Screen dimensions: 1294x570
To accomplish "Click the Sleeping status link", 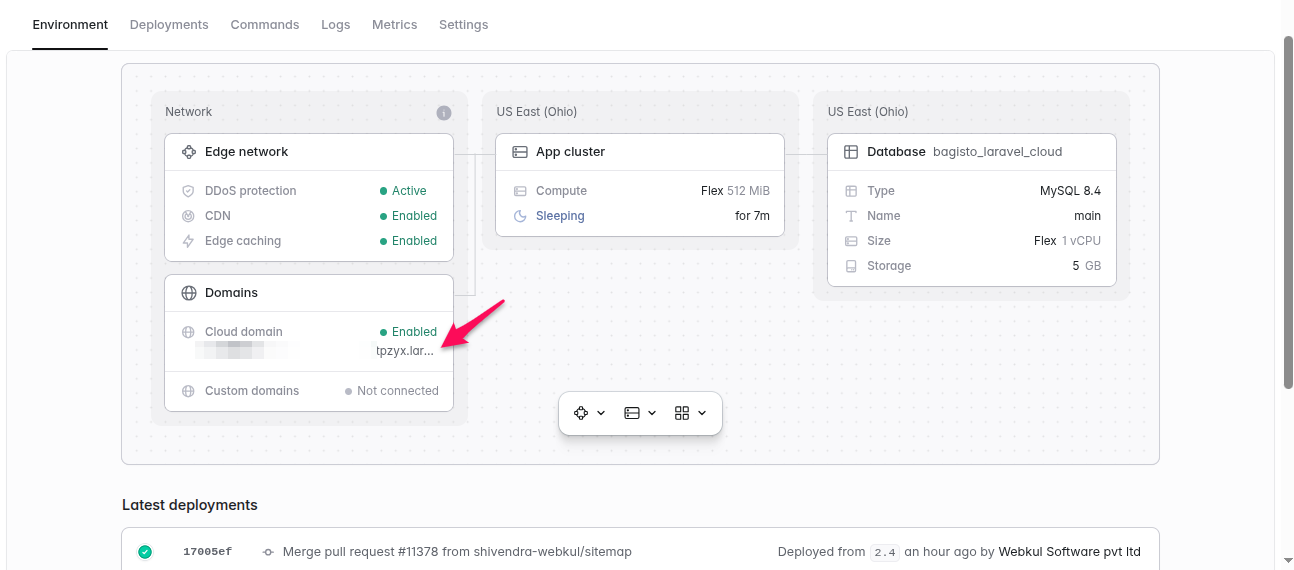I will pyautogui.click(x=560, y=216).
